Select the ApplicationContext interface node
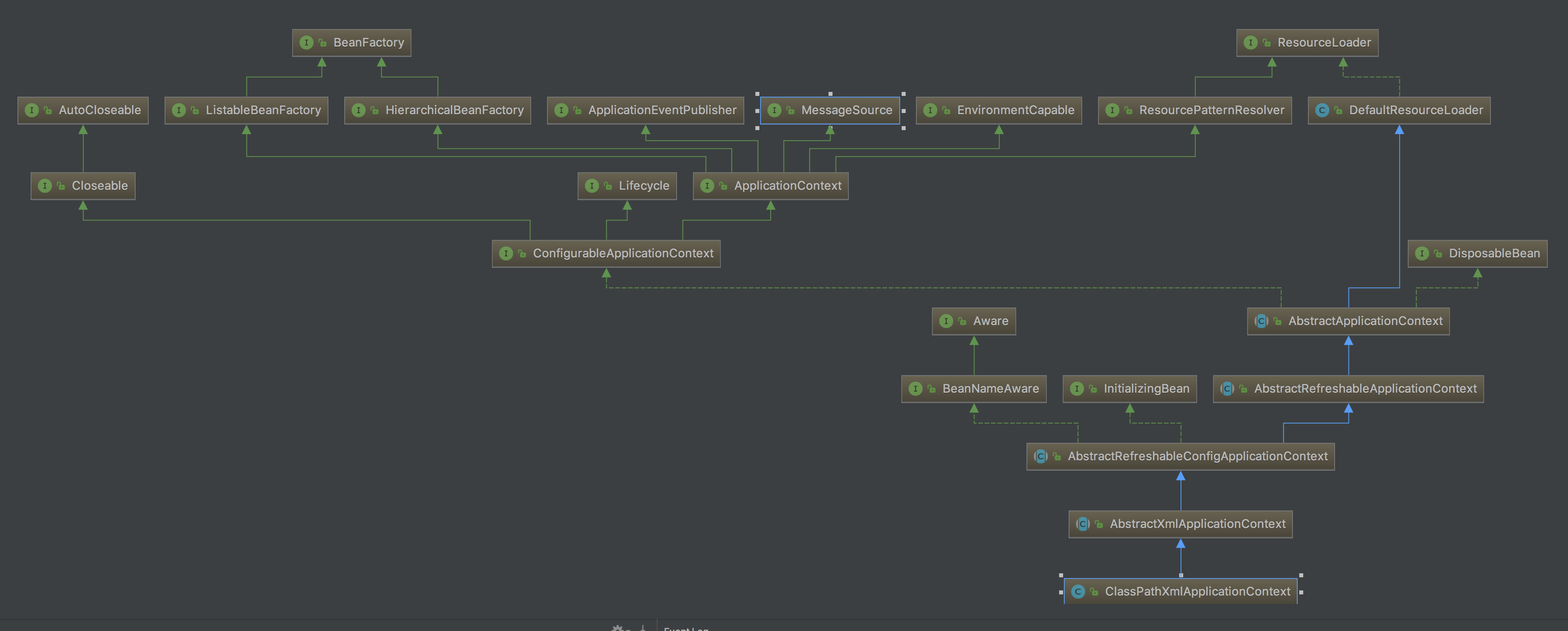This screenshot has width=1568, height=631. pos(770,186)
